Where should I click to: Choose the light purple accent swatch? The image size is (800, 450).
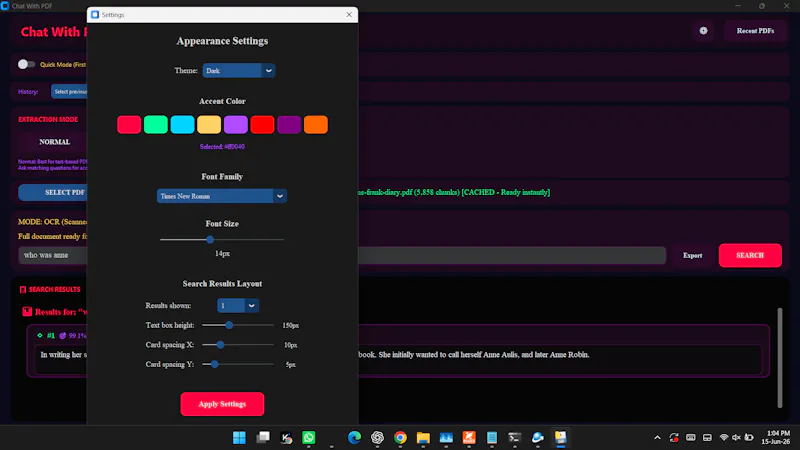coord(236,124)
